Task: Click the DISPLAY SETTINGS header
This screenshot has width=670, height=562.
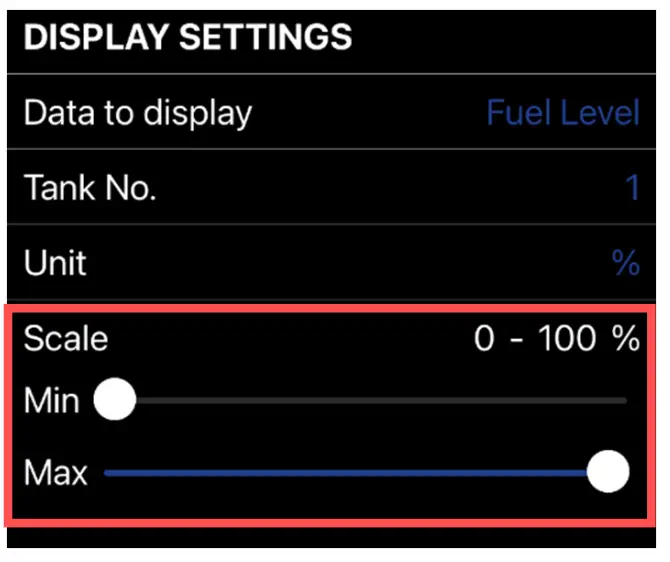Action: tap(187, 37)
